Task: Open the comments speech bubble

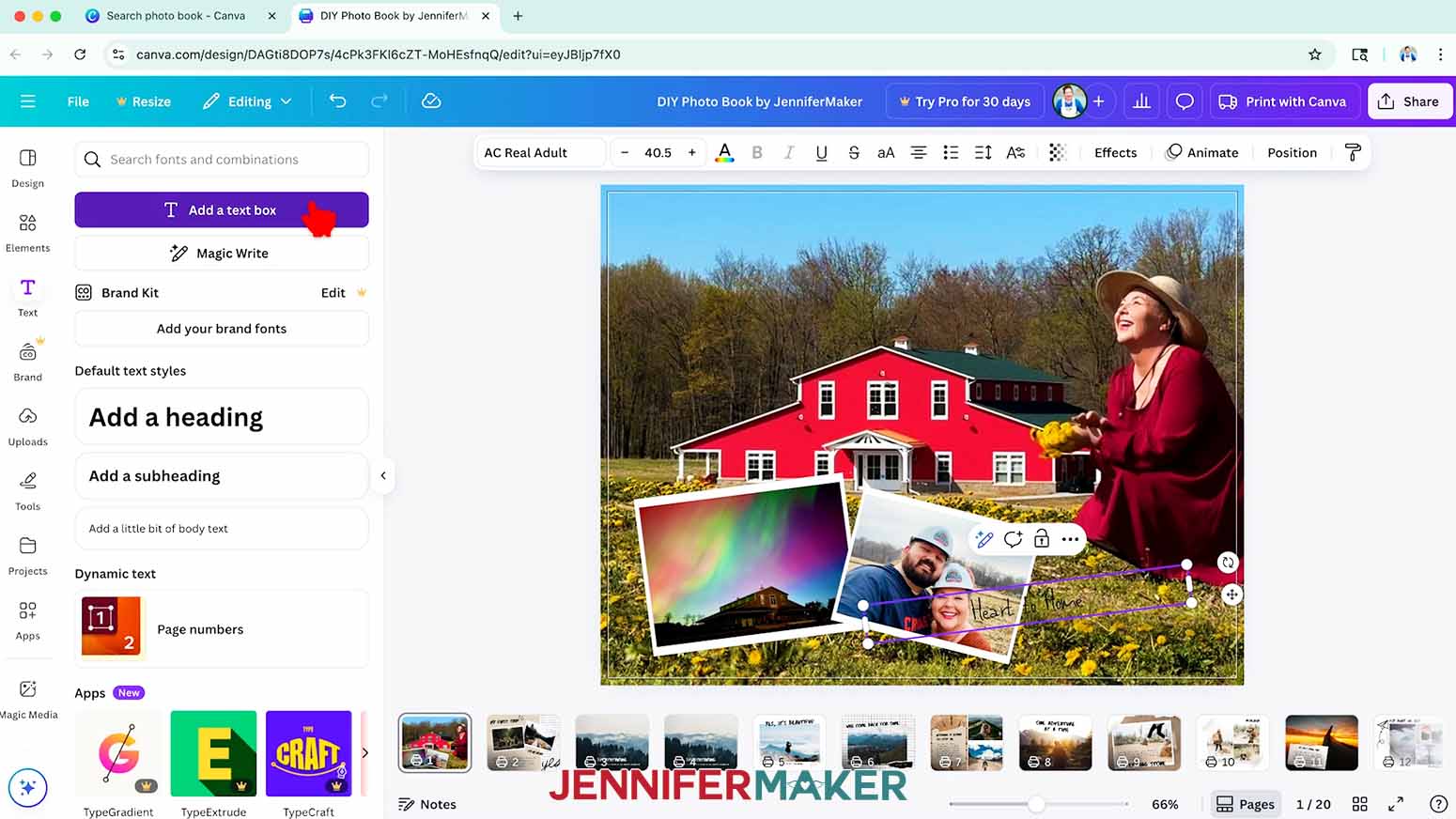Action: (1185, 101)
